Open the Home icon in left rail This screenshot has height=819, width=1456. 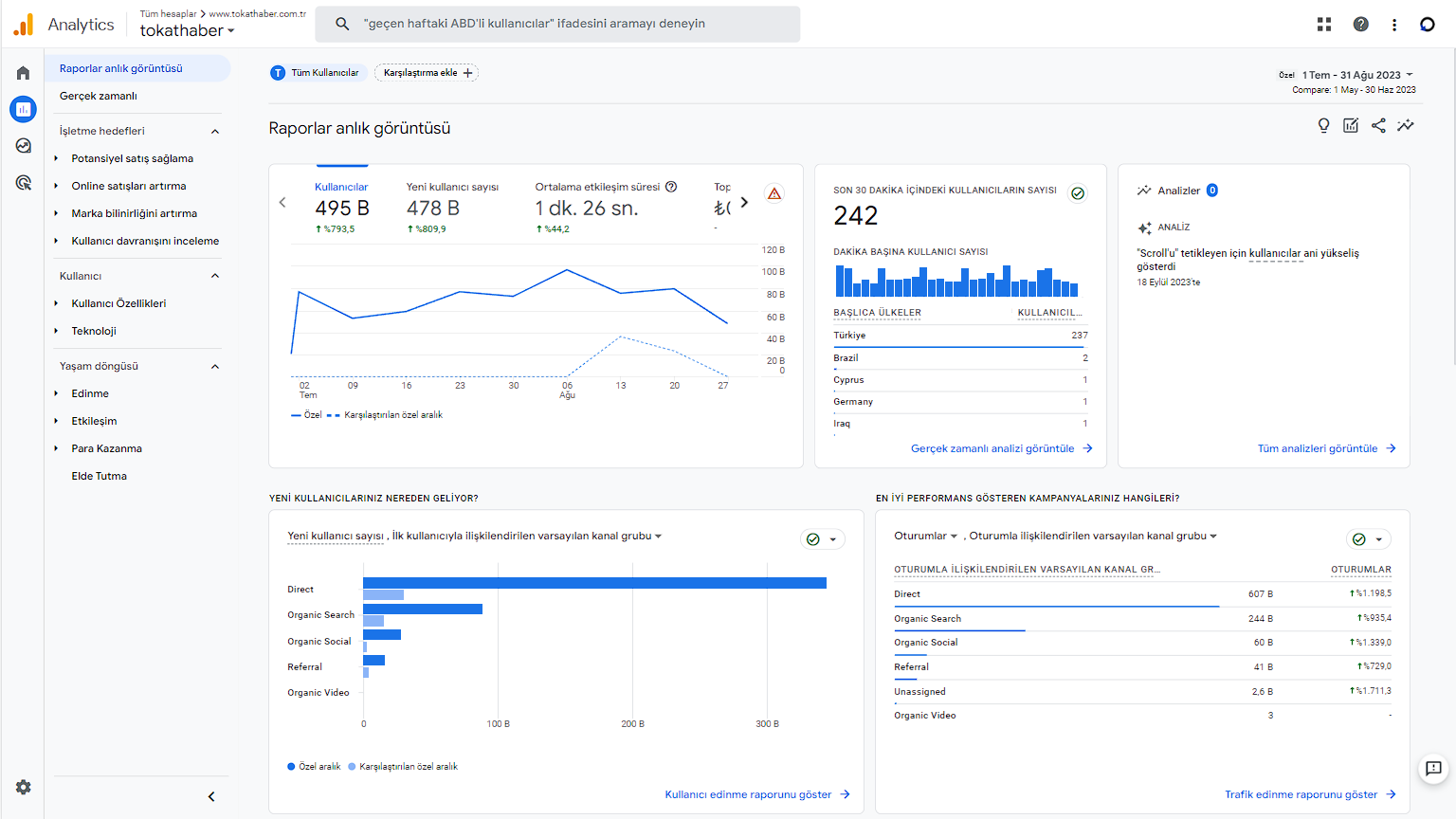(23, 73)
